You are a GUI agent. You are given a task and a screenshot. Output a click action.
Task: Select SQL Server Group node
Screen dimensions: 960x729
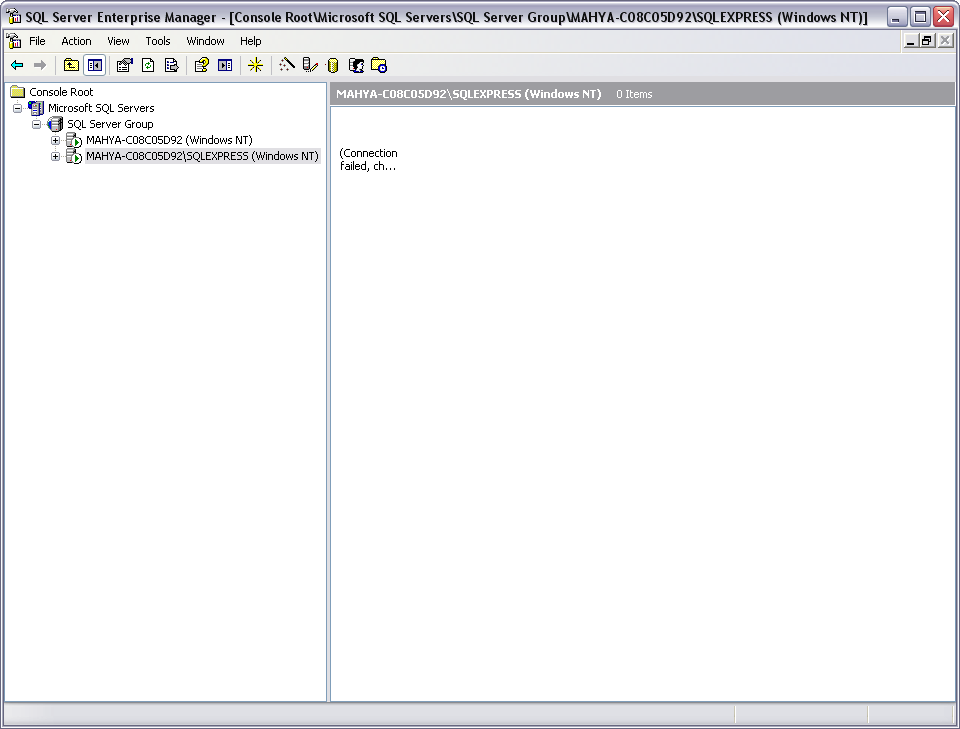(110, 124)
